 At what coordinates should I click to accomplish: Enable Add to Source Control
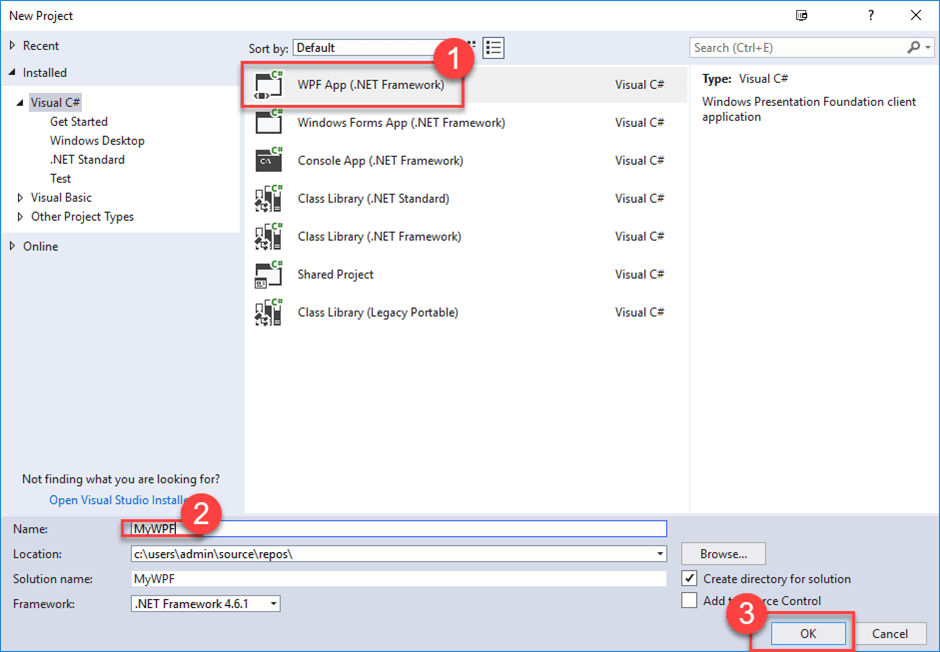tap(689, 600)
